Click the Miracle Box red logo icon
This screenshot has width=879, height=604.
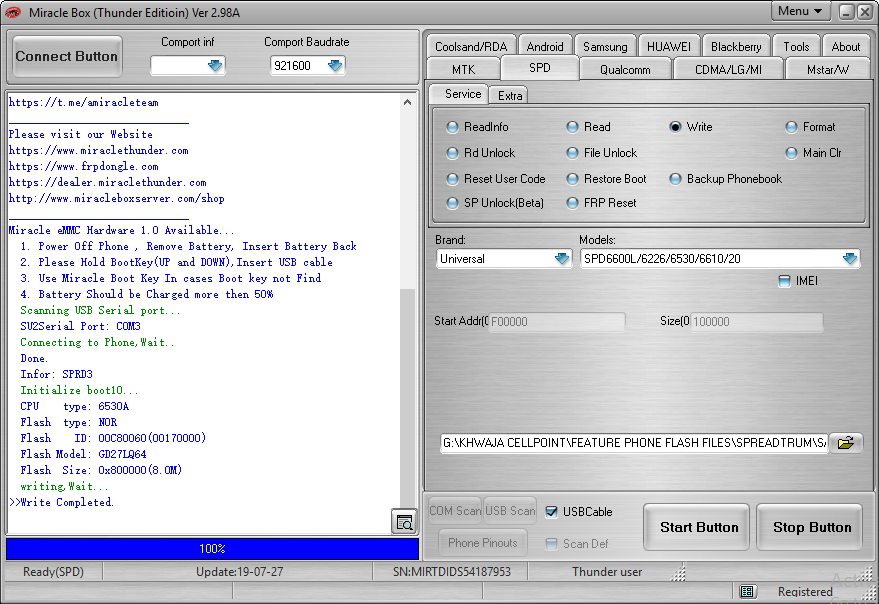13,12
